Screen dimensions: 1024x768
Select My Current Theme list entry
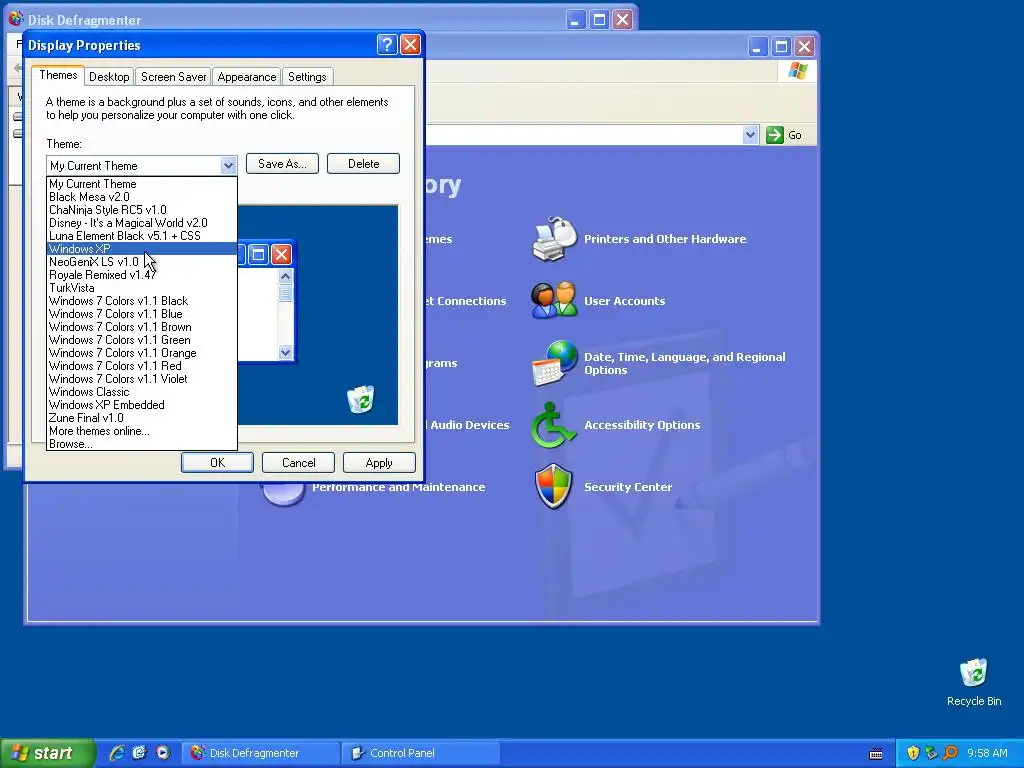(142, 184)
